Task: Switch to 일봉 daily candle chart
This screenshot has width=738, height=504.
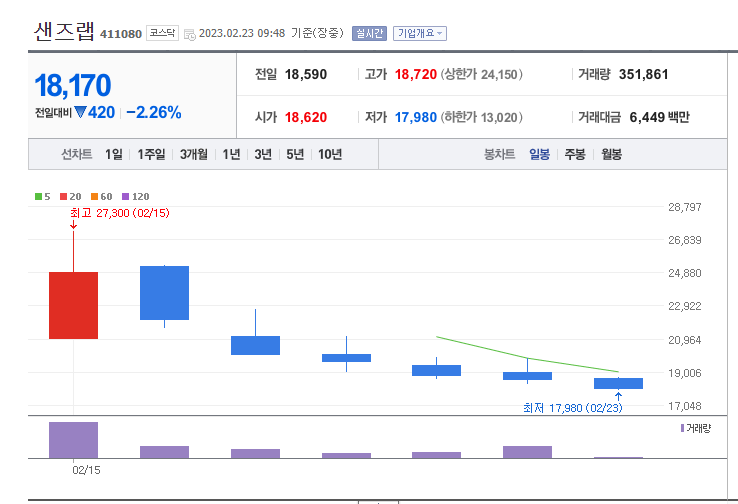Action: coord(539,154)
